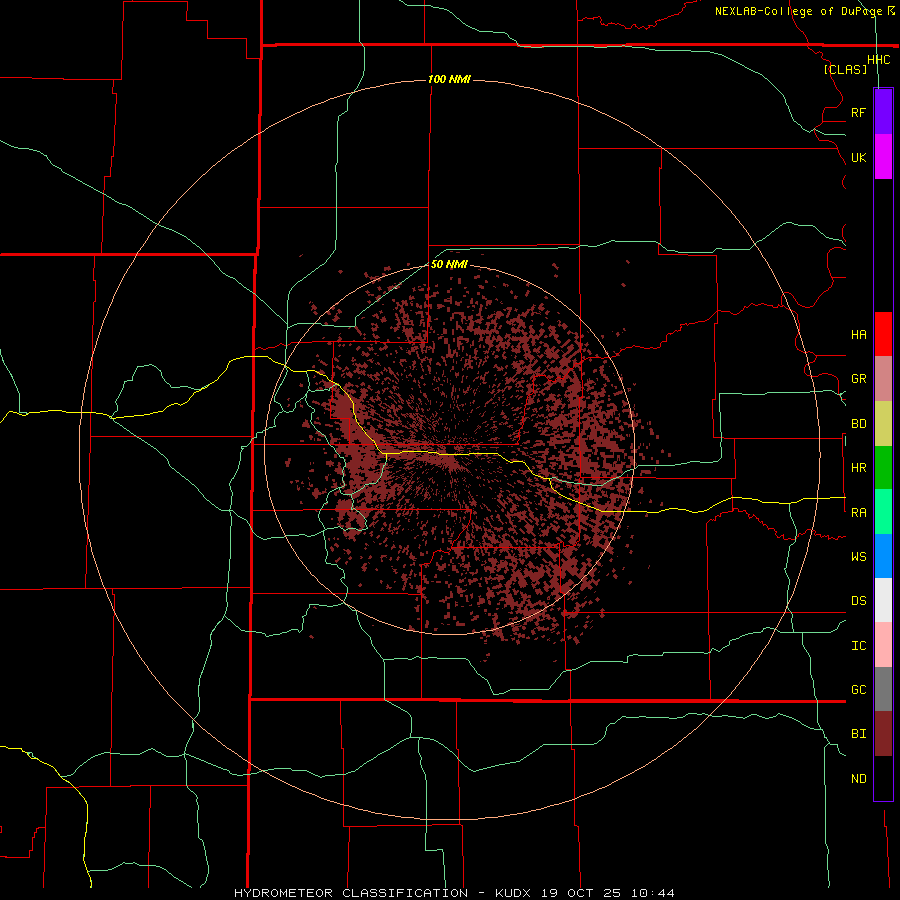Click the 'IC' legend label
900x900 pixels.
tap(858, 646)
